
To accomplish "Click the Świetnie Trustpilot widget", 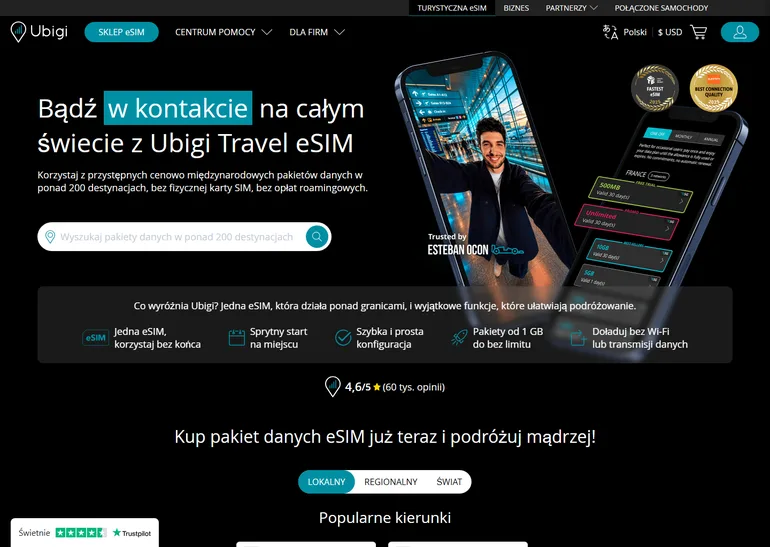I will (x=84, y=533).
